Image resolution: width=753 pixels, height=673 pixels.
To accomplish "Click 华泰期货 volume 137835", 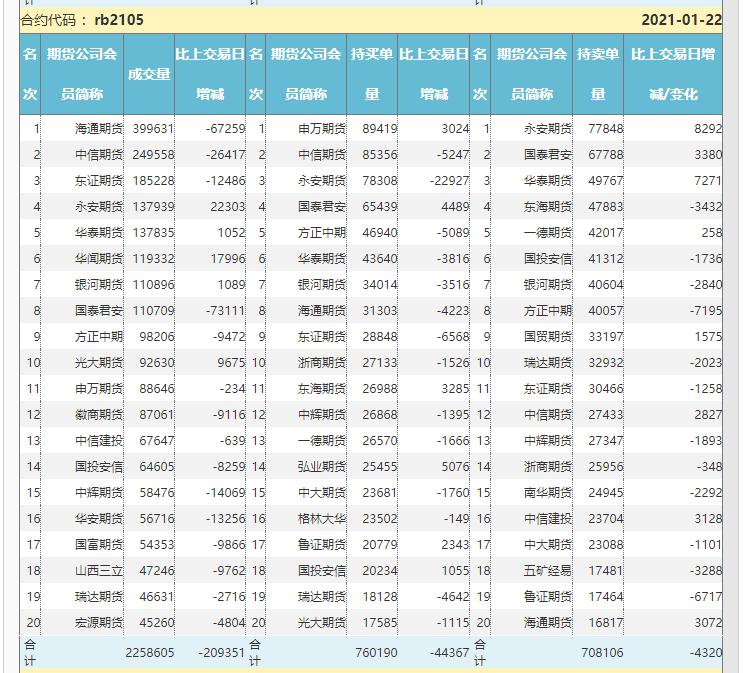I will [x=153, y=232].
